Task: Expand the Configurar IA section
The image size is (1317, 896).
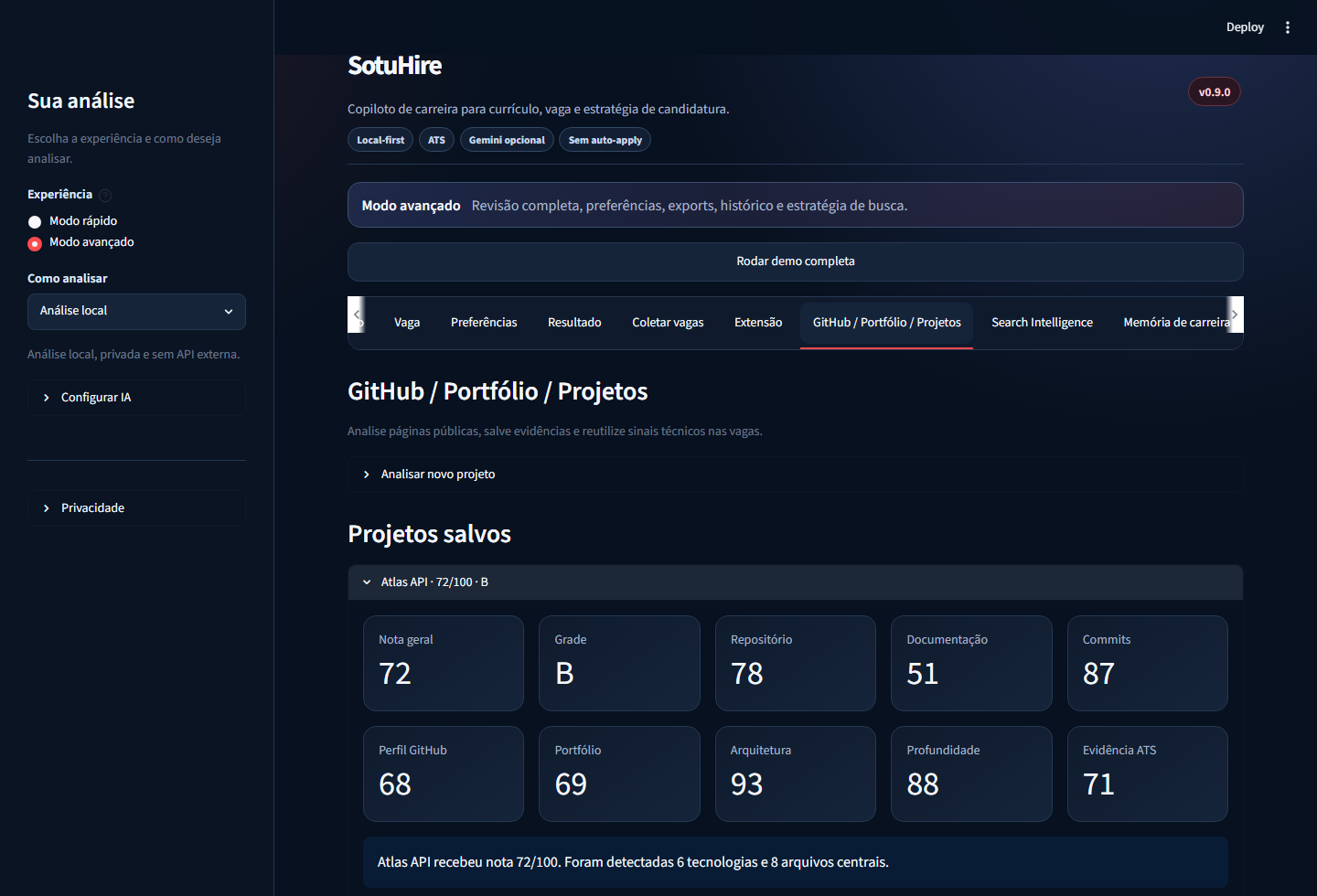Action: 136,398
